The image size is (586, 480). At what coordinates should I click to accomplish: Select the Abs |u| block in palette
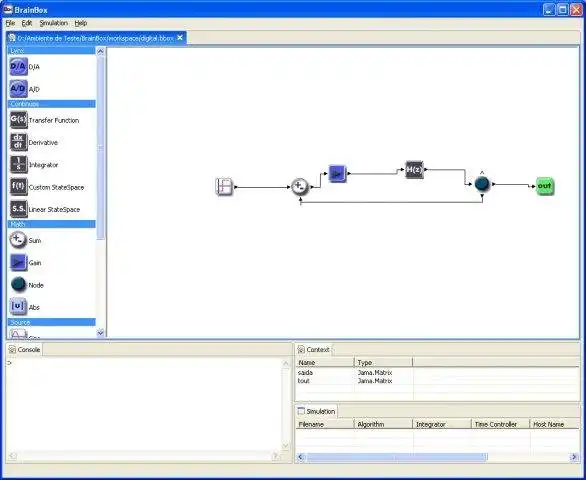click(18, 307)
